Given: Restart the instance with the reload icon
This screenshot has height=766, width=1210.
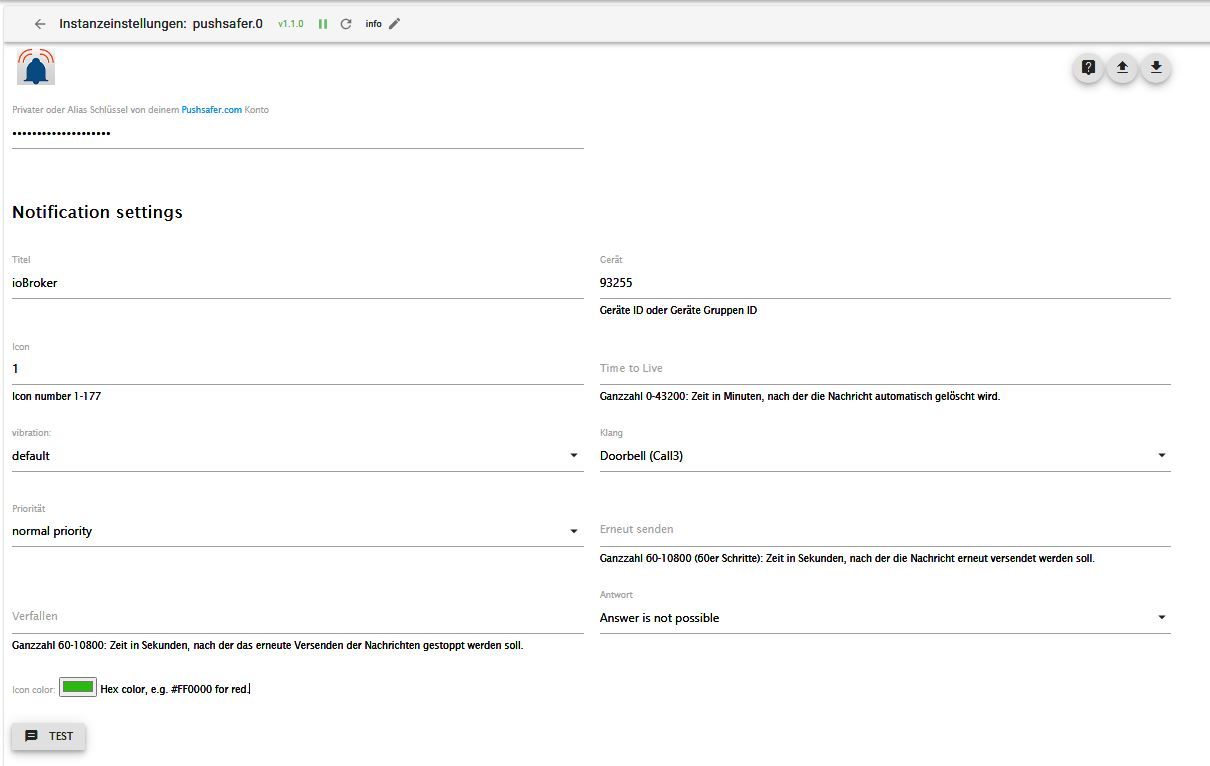Looking at the screenshot, I should [x=346, y=24].
